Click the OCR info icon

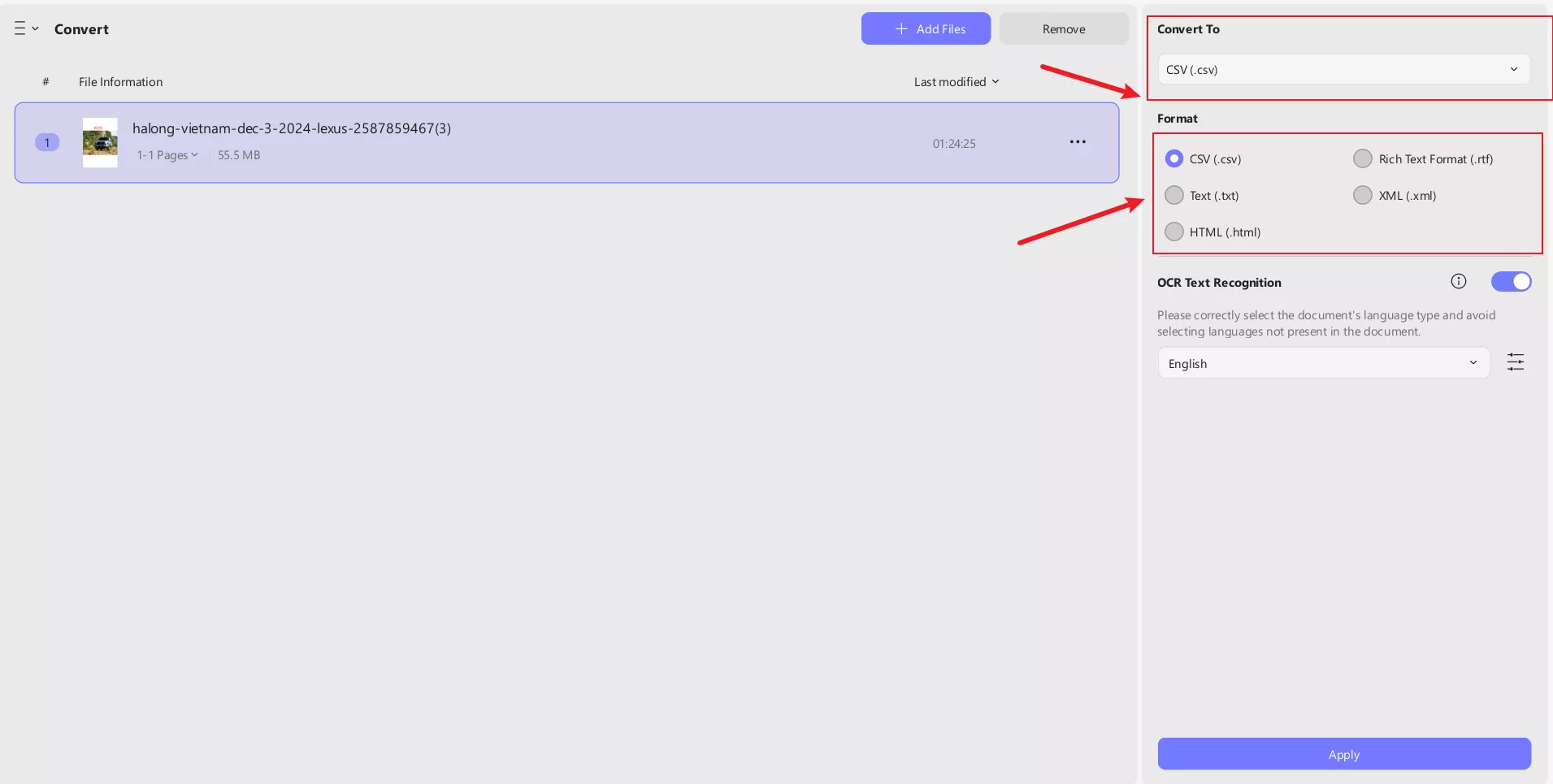[1458, 281]
